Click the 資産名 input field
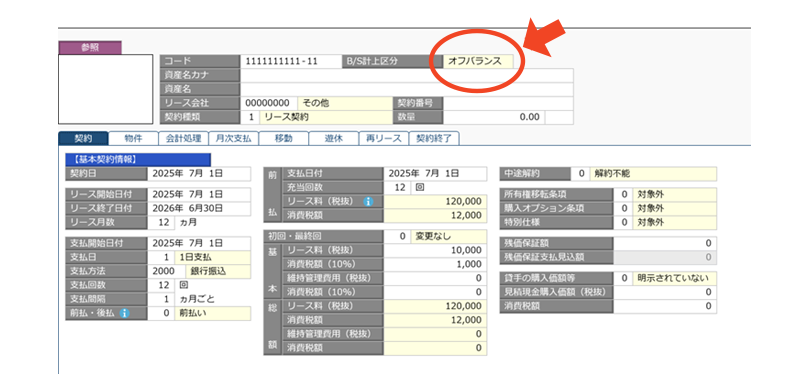 coord(406,89)
